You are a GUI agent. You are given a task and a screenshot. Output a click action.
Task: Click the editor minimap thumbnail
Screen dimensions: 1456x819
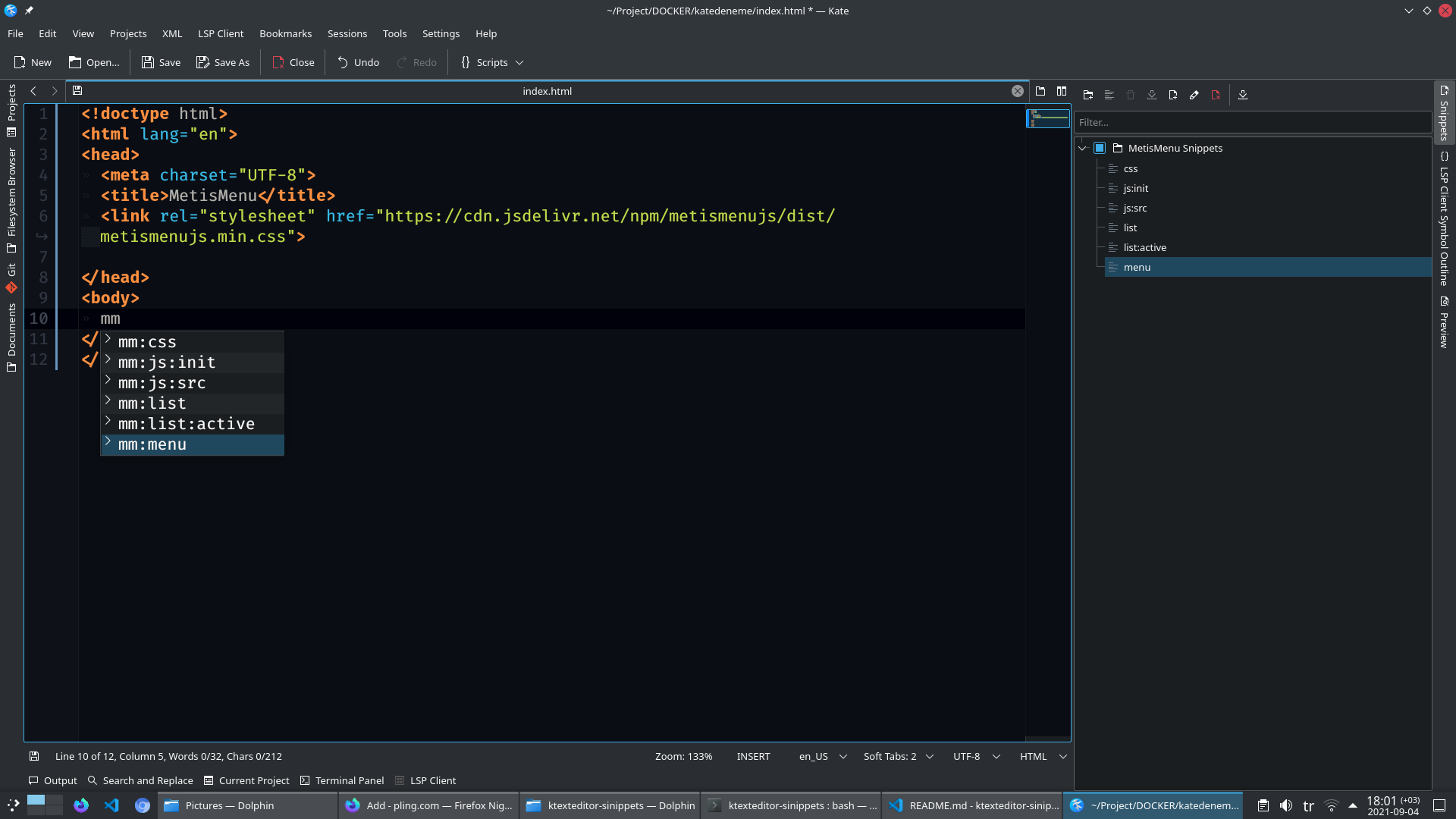(1048, 118)
